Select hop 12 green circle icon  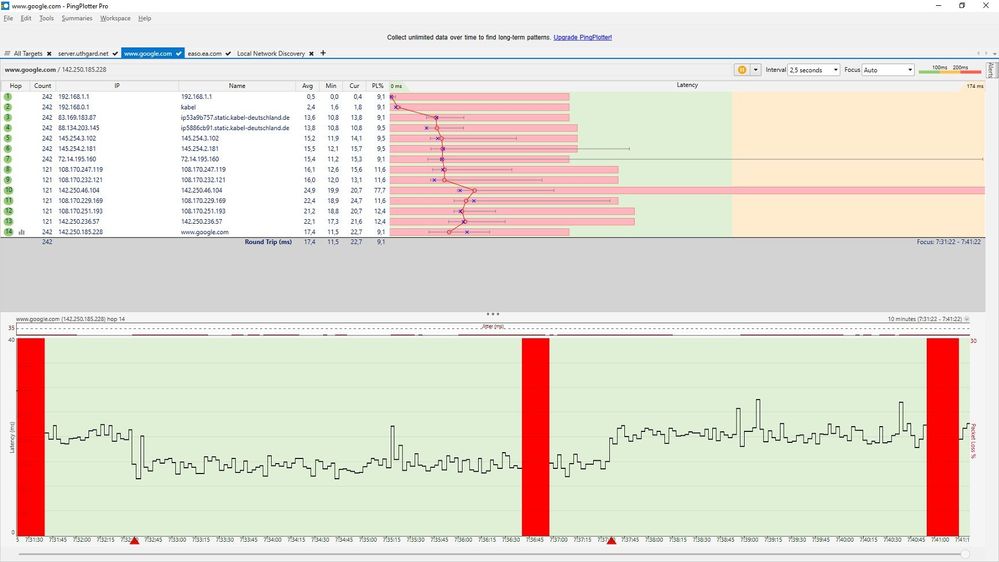point(8,211)
